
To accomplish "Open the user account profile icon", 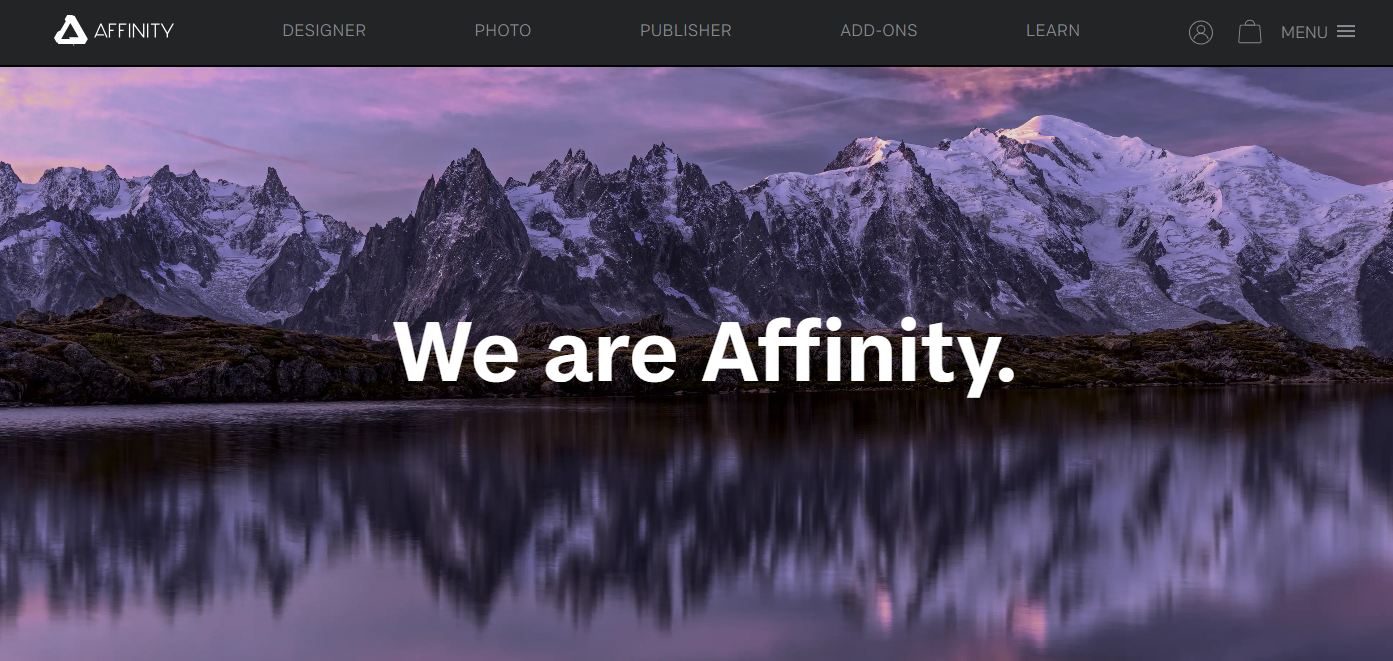I will [x=1201, y=32].
